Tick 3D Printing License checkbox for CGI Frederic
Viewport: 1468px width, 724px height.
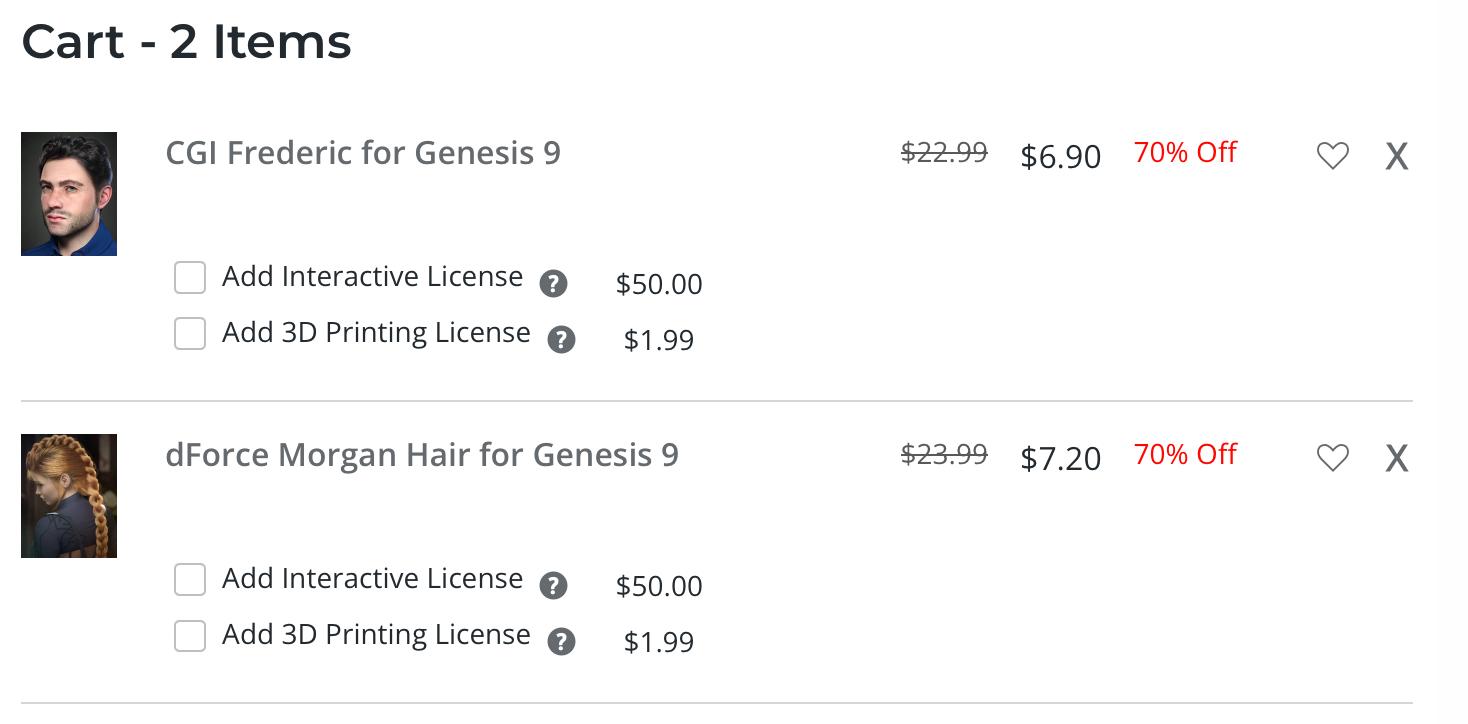[x=190, y=333]
